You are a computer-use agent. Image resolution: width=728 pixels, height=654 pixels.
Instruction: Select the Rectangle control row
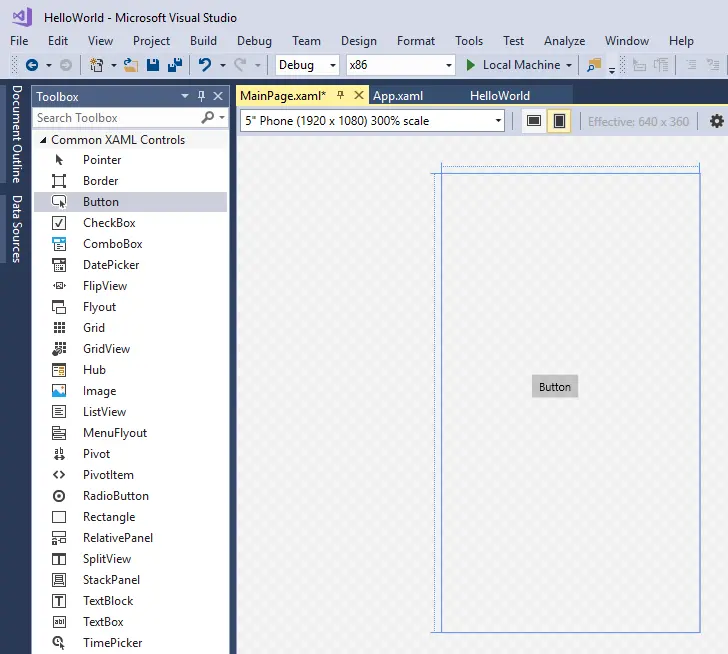point(130,517)
